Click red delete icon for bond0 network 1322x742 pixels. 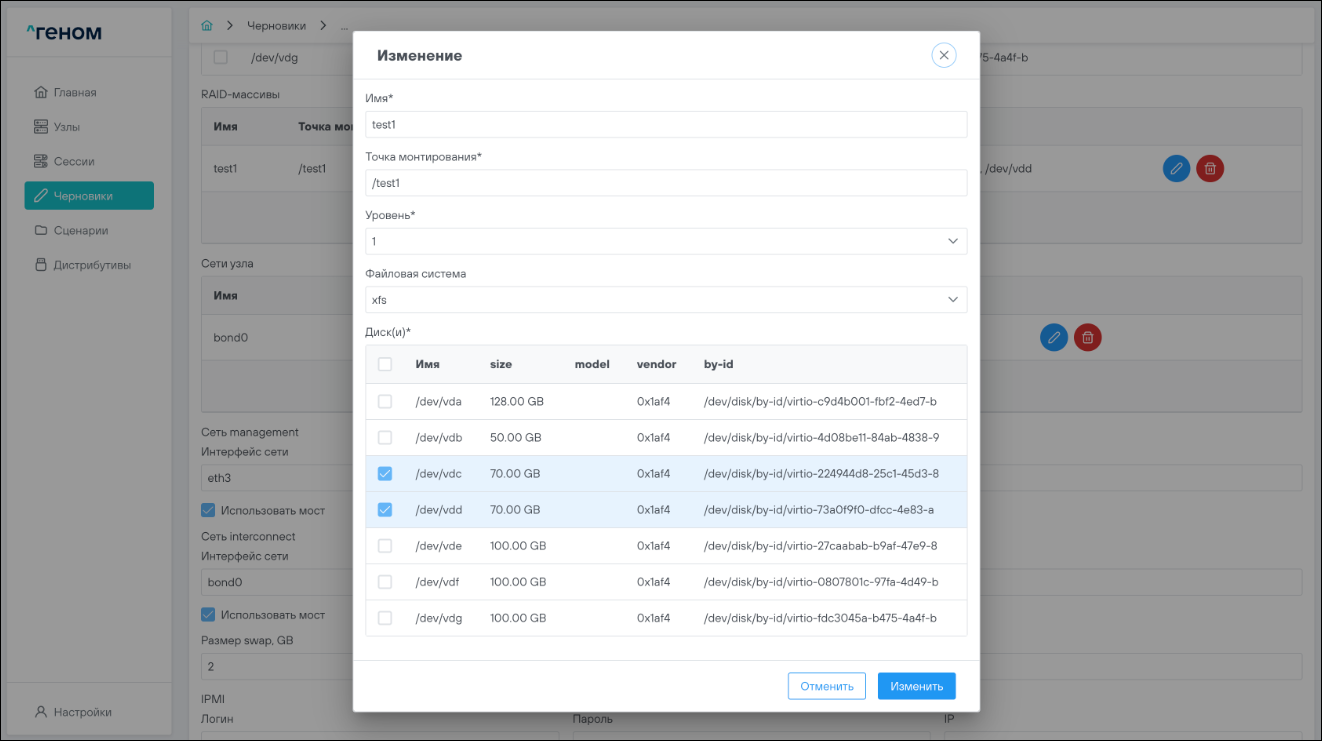(1087, 337)
